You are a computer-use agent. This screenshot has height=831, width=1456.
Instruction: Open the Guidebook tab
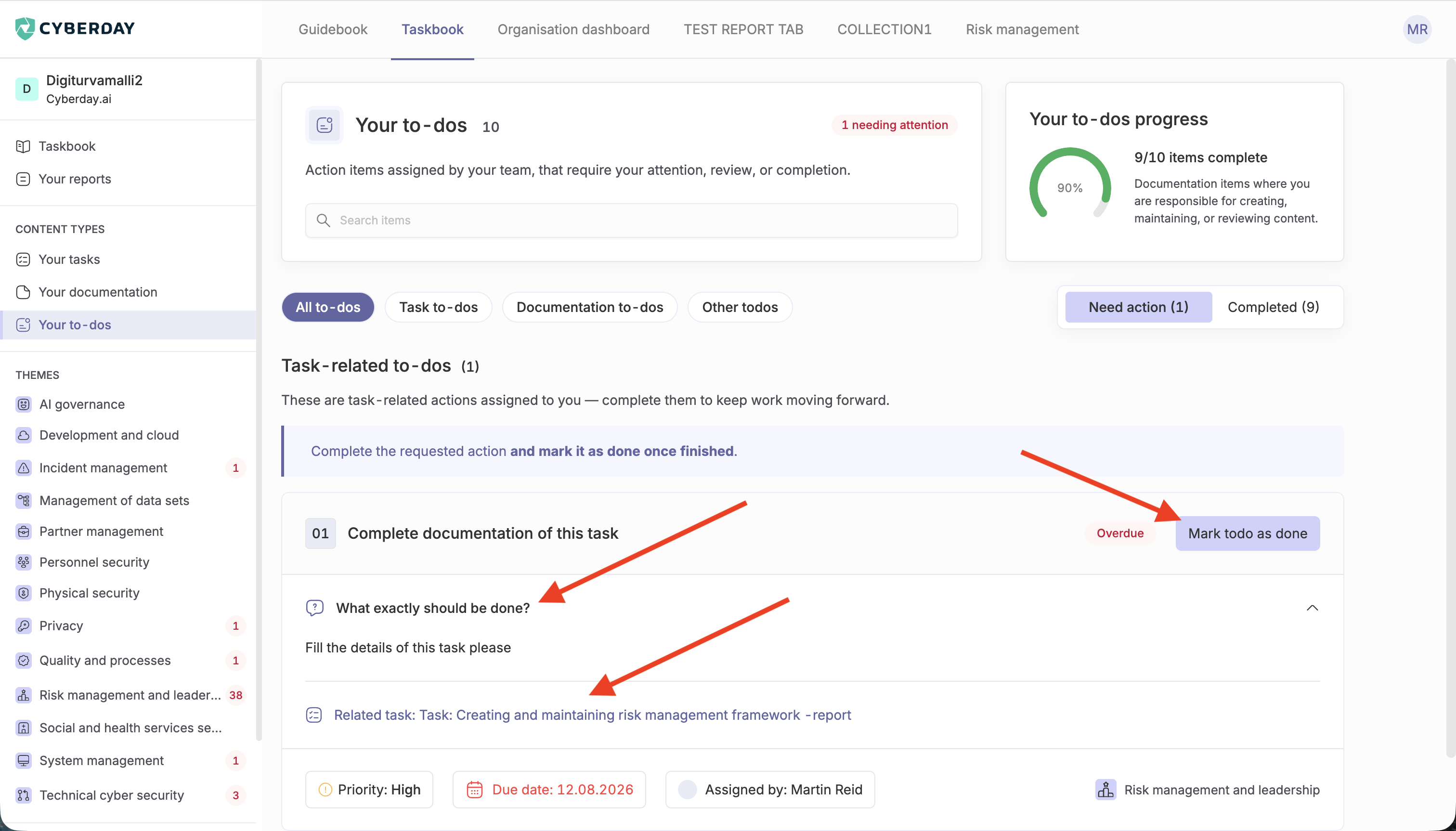pos(333,29)
